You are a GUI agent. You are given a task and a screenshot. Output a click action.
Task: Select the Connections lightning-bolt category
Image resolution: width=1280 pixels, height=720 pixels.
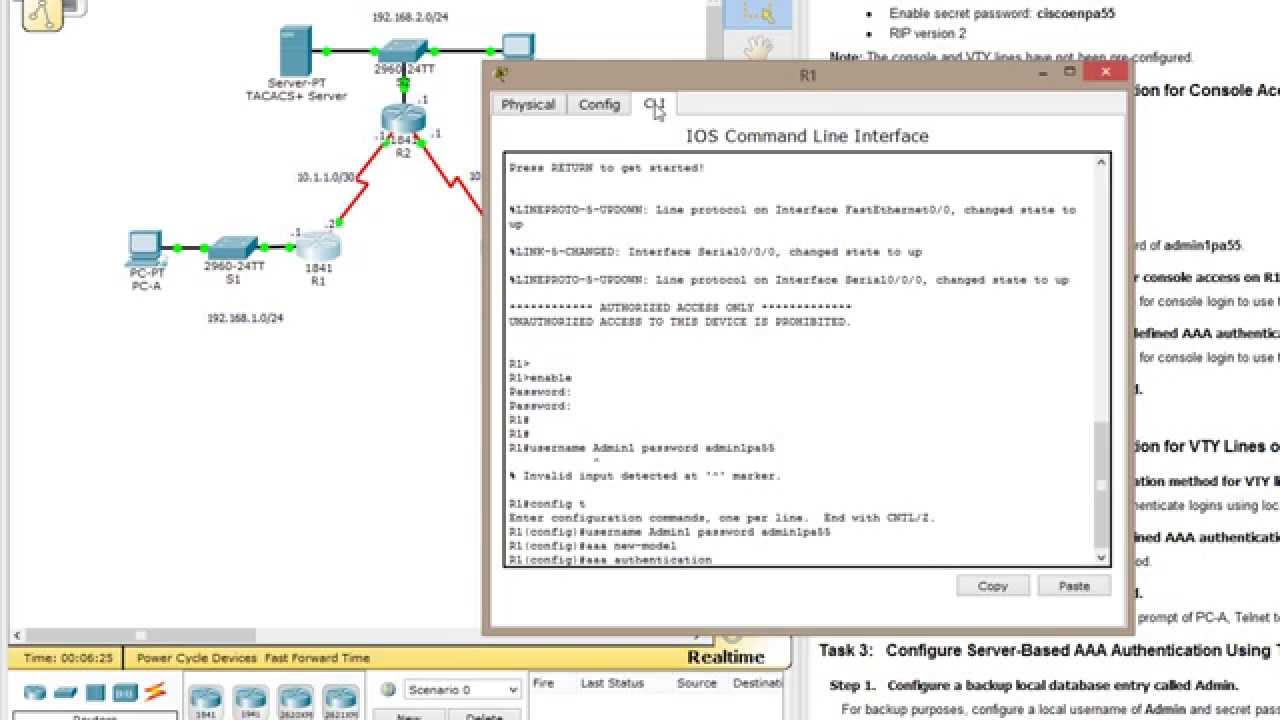155,691
